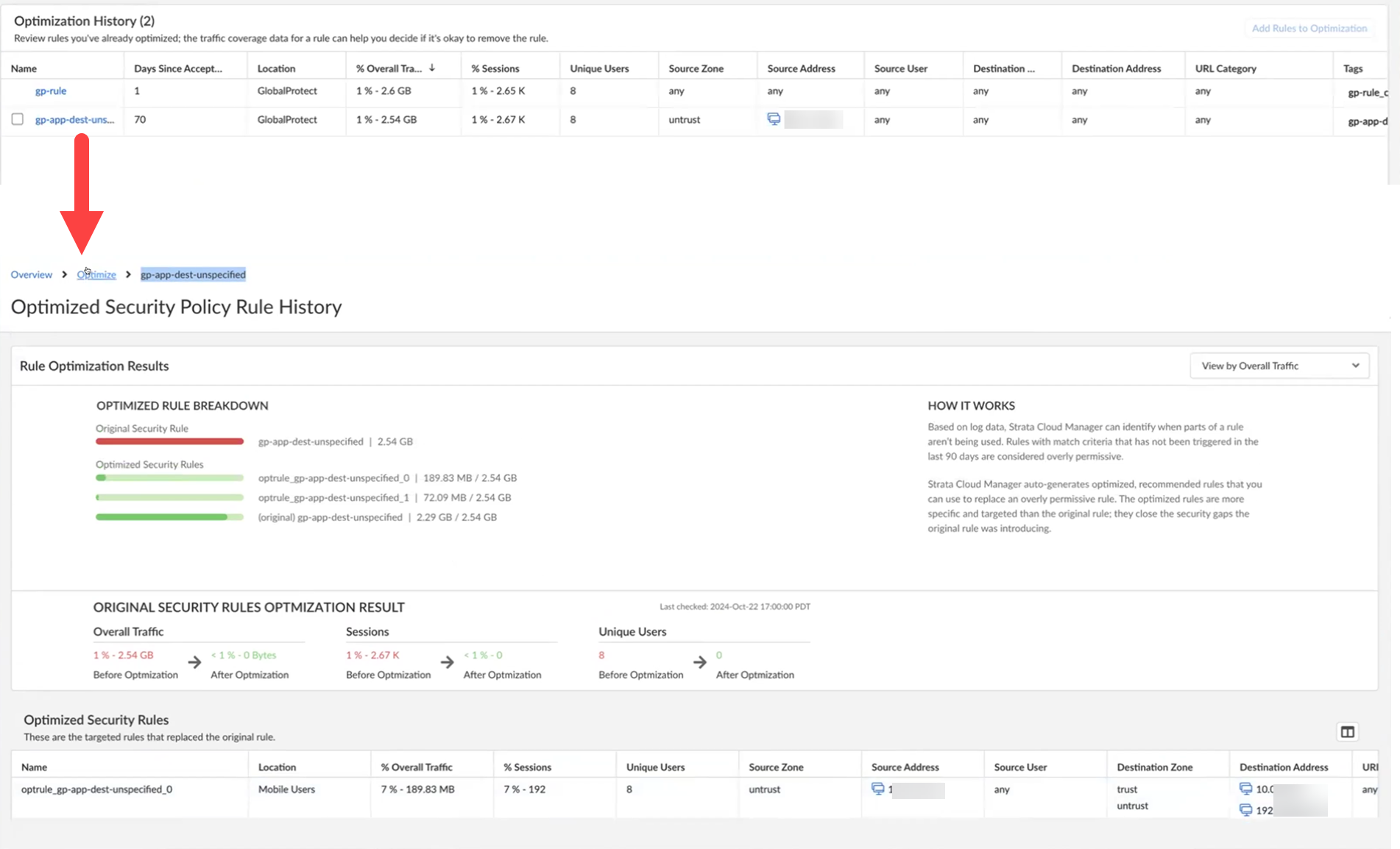1400x849 pixels.
Task: Go to Overview in the breadcrumb
Action: coord(32,274)
